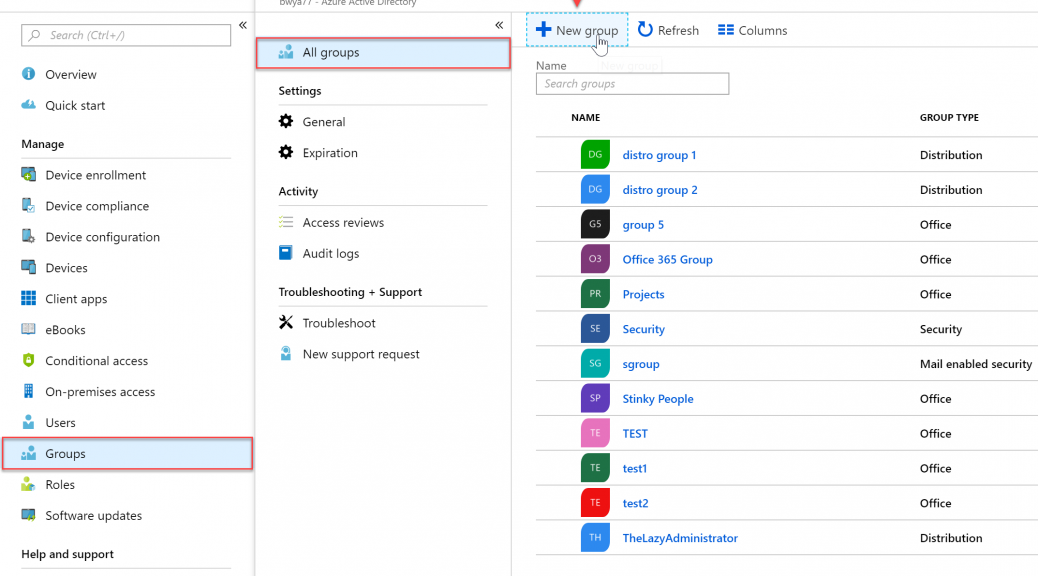Focus the Search groups name field
The height and width of the screenshot is (576, 1038).
pyautogui.click(x=632, y=83)
